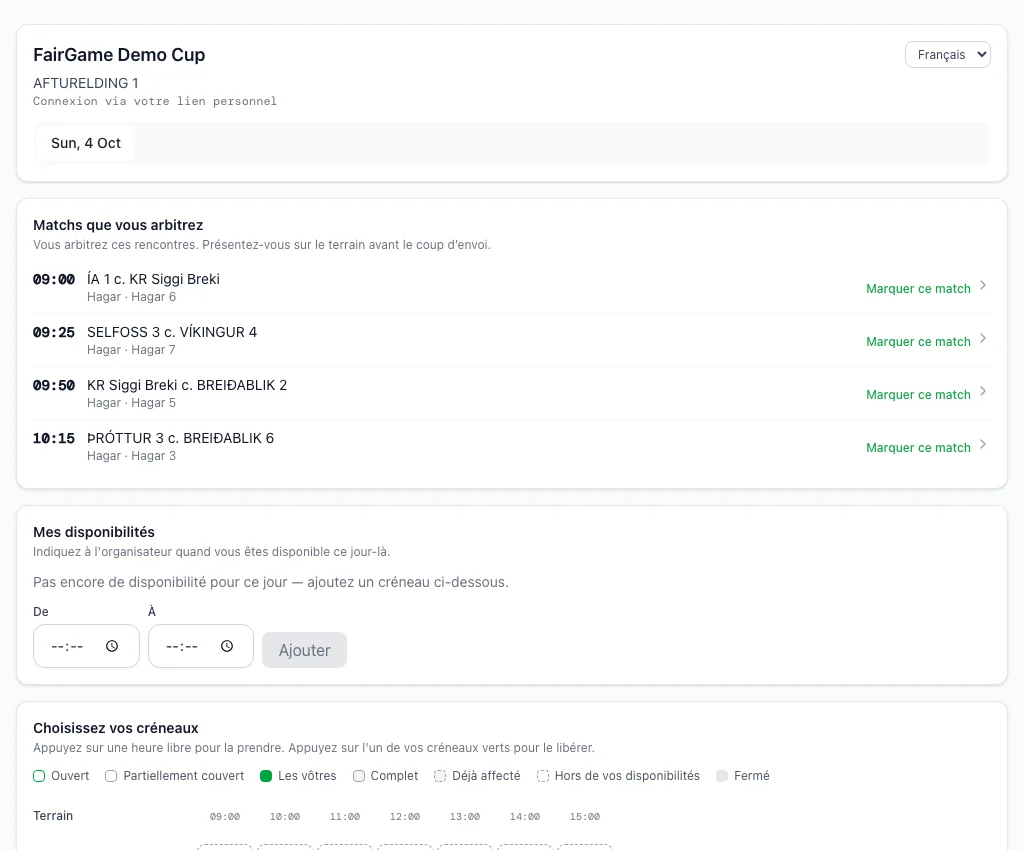Open the Français language dropdown

click(x=948, y=55)
